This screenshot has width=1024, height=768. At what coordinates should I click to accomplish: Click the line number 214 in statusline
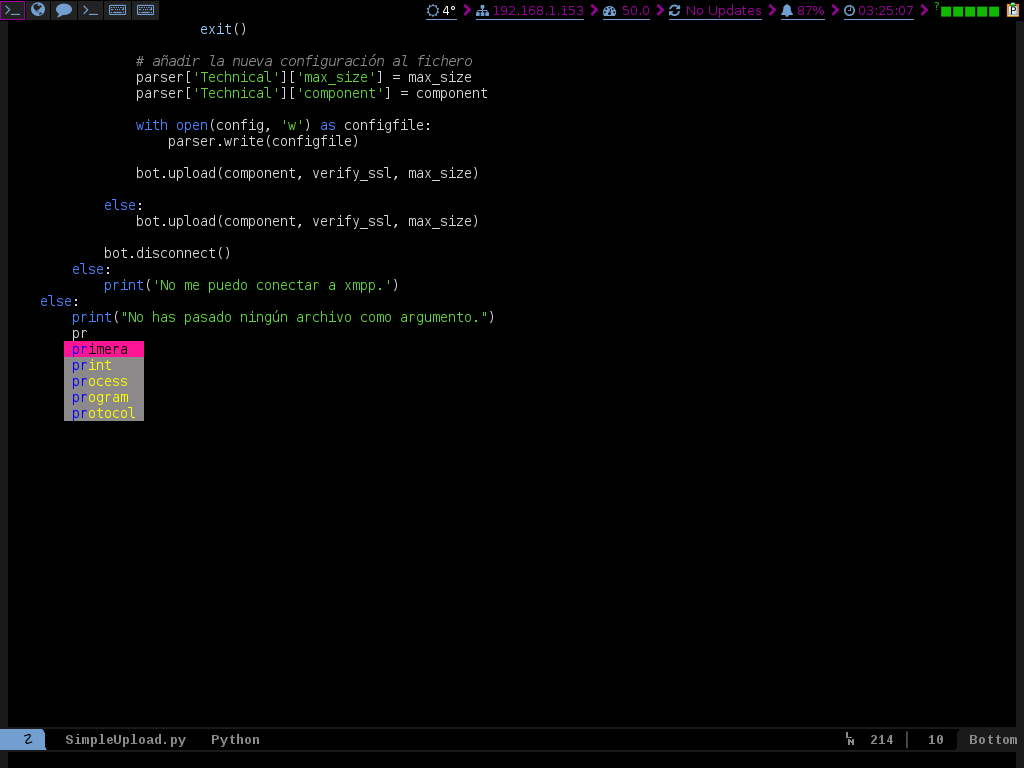882,740
